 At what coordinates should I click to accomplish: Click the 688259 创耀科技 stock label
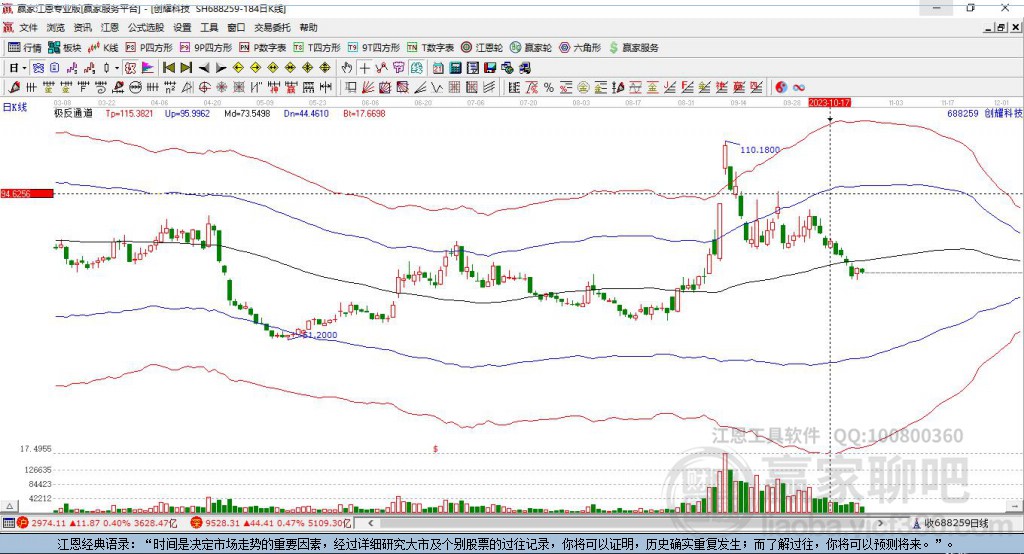(985, 113)
